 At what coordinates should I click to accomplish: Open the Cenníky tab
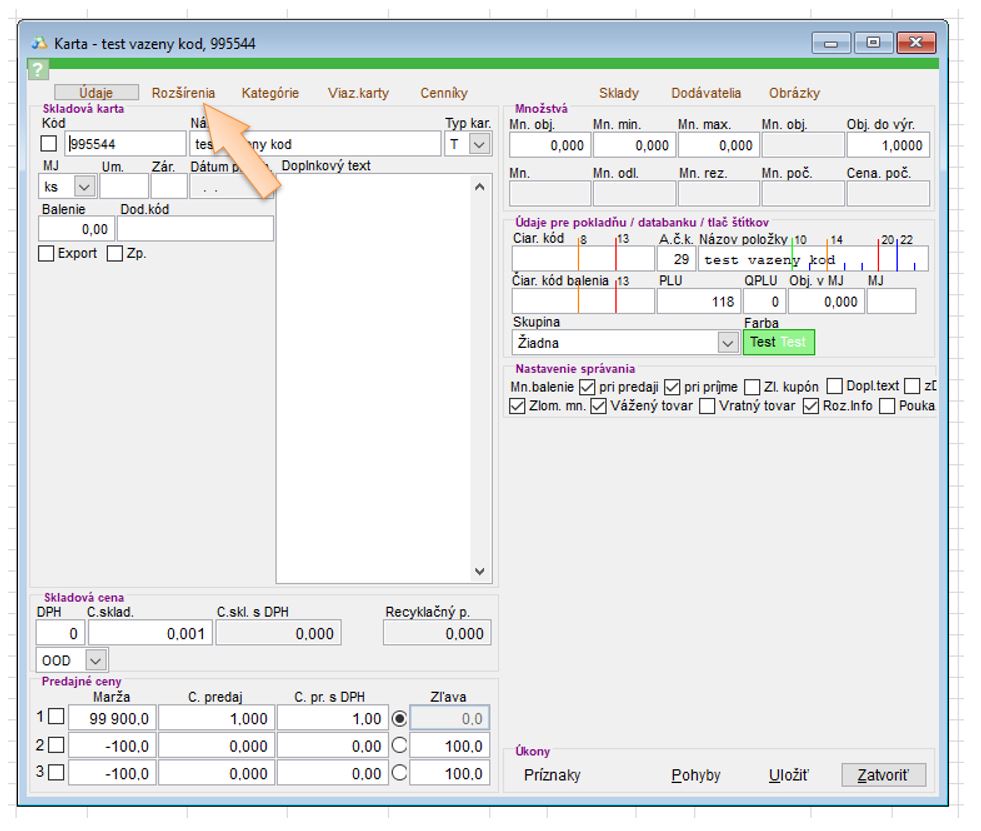[x=443, y=93]
